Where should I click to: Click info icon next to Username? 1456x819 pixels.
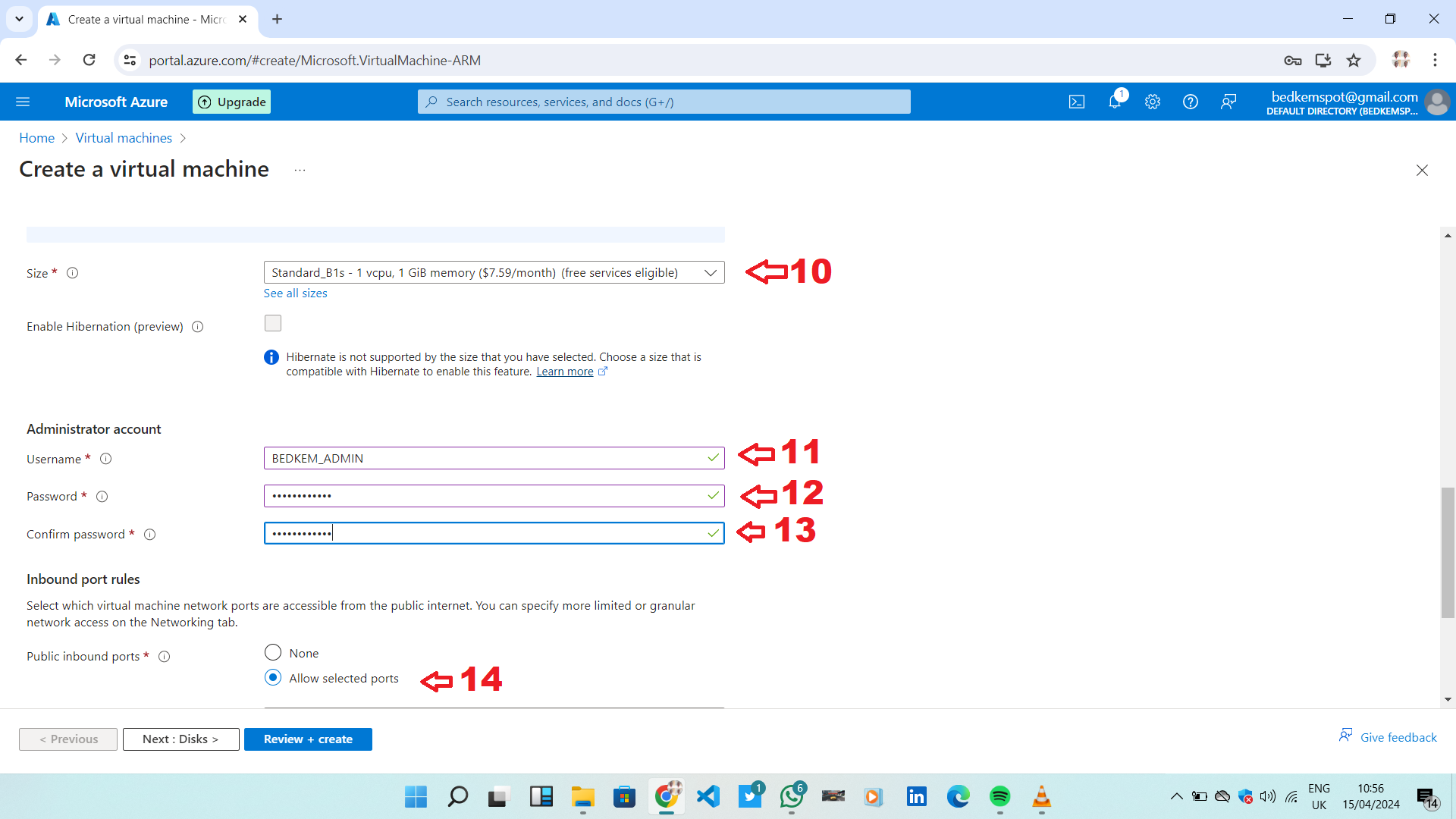point(106,459)
